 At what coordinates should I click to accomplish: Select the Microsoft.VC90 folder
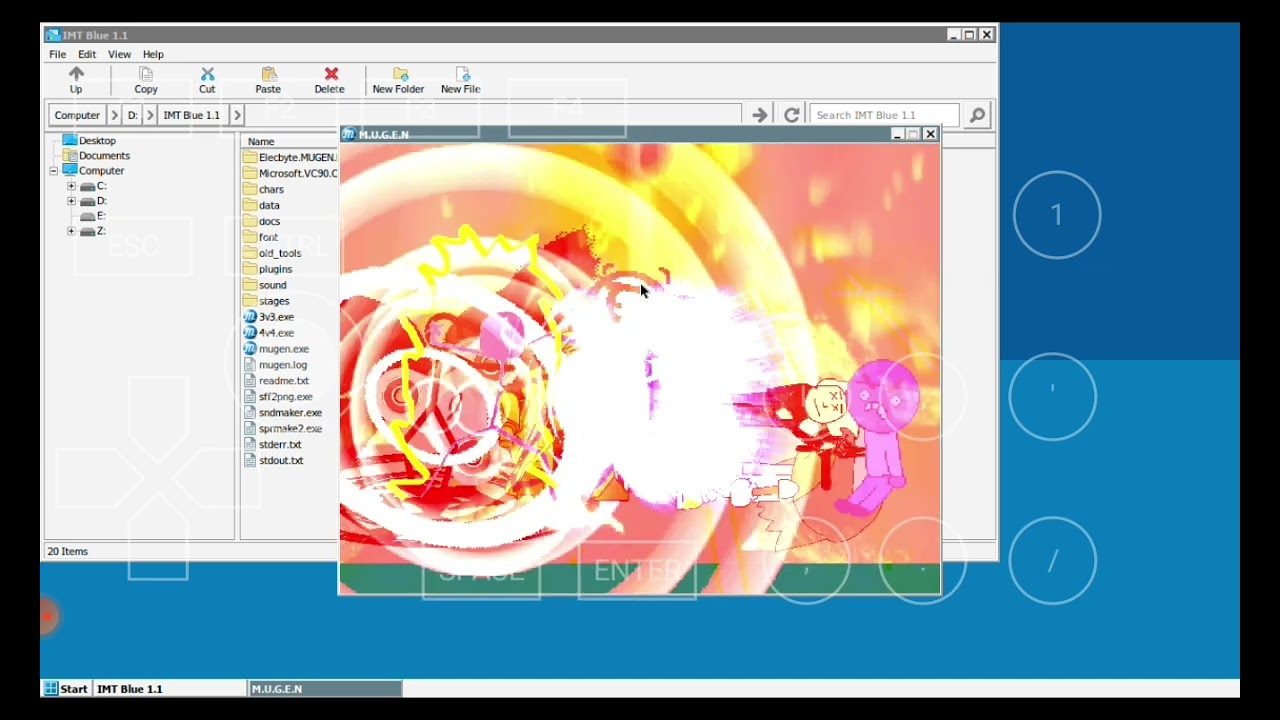(290, 173)
